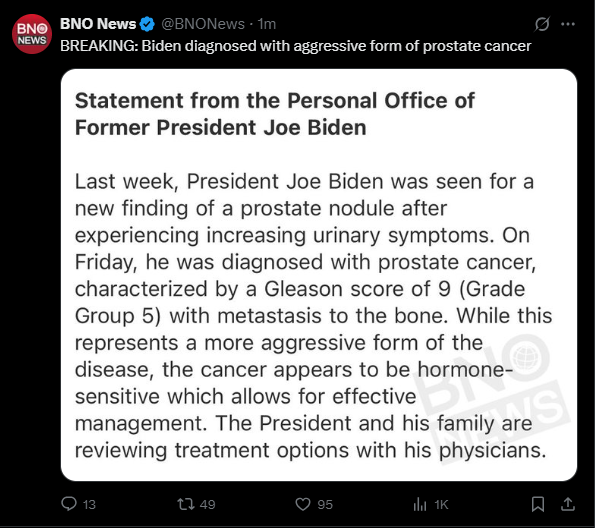Click the 1K views count
595x528 pixels.
(x=441, y=504)
